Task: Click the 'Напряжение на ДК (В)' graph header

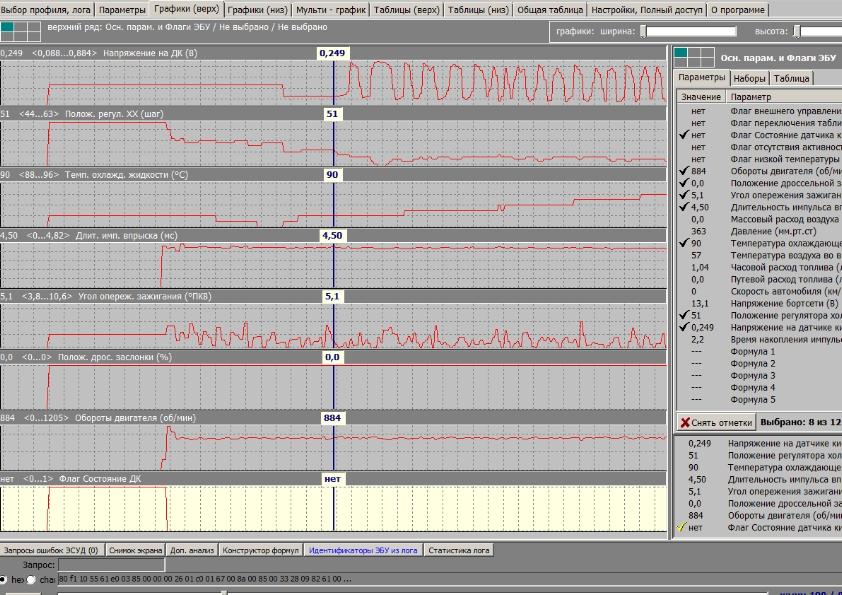Action: point(333,53)
